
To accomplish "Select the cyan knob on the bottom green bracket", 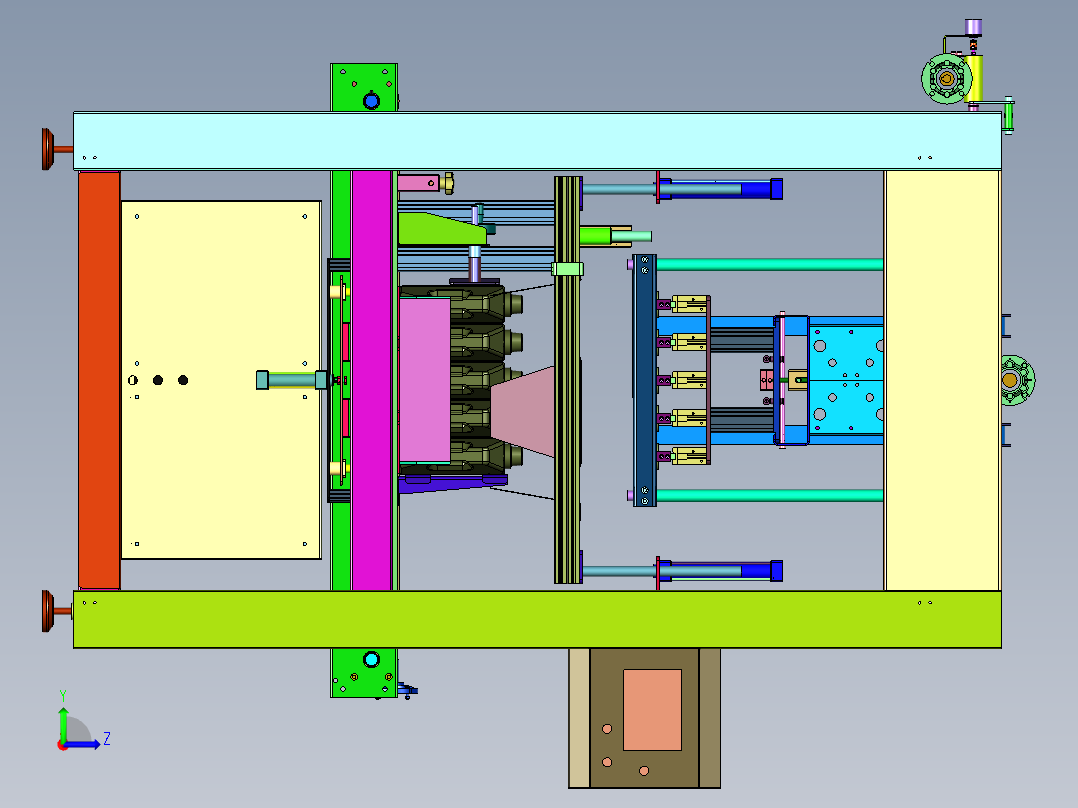I will tap(371, 660).
